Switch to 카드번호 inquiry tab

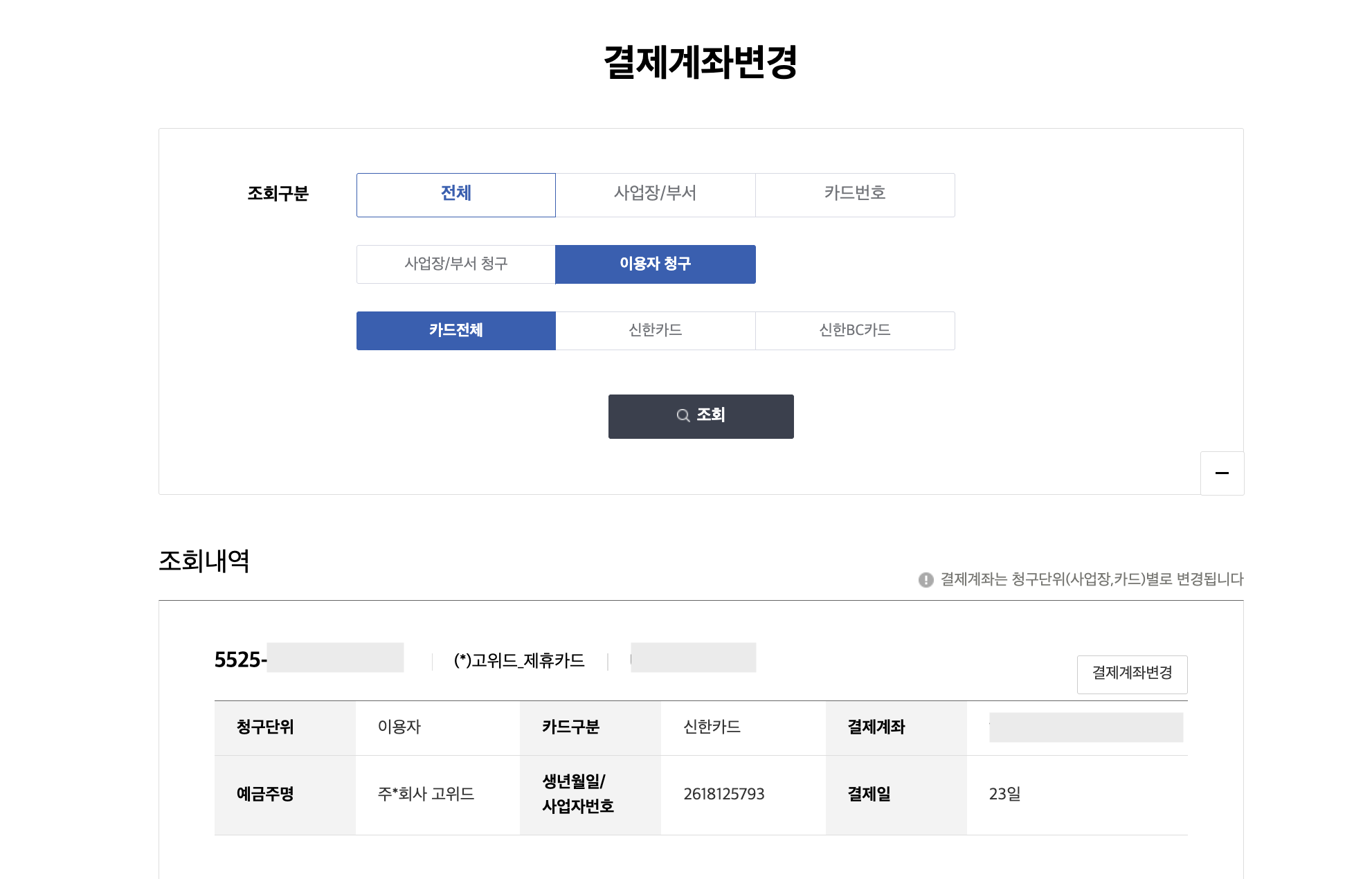(x=854, y=194)
